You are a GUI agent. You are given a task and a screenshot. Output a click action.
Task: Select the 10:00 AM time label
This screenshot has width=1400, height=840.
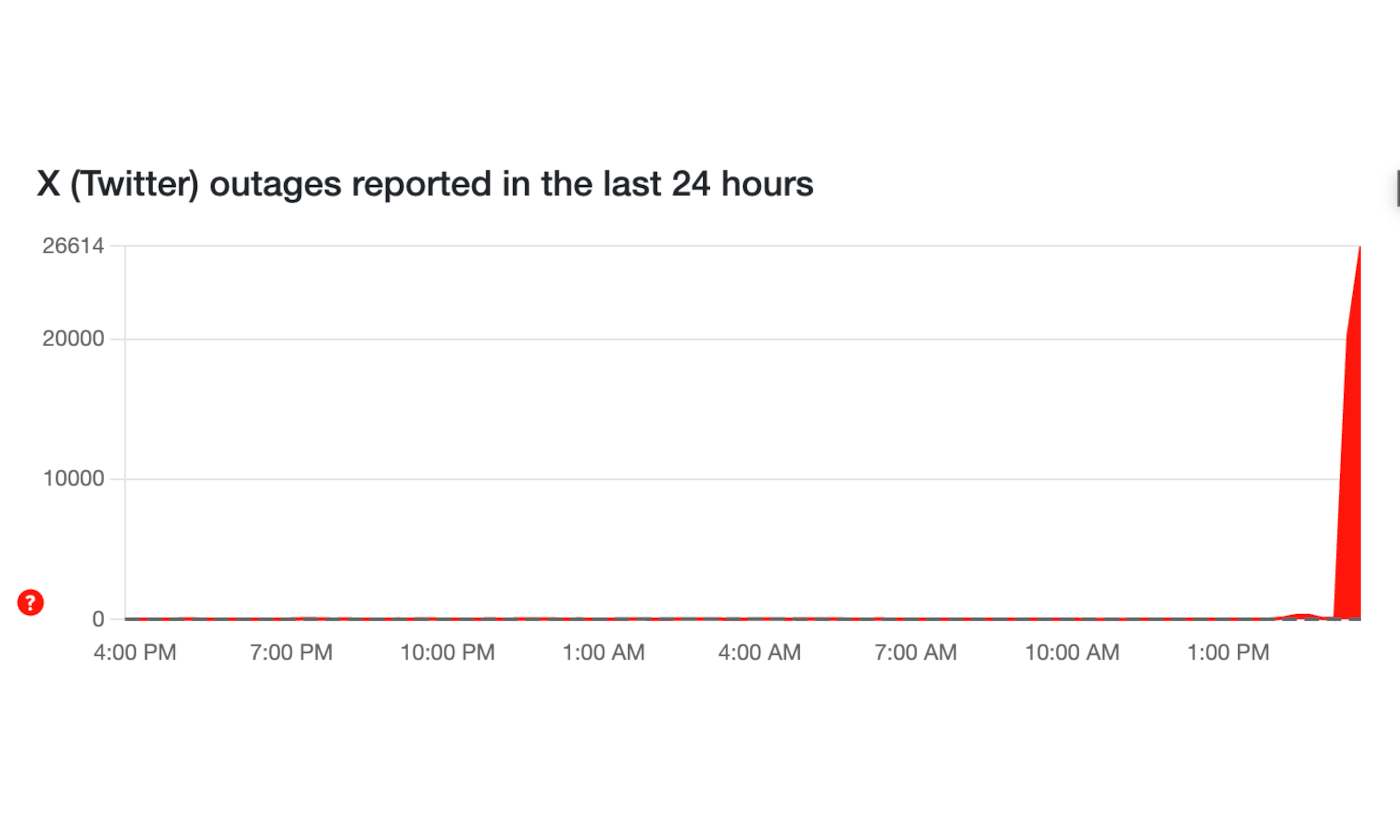[x=1072, y=653]
